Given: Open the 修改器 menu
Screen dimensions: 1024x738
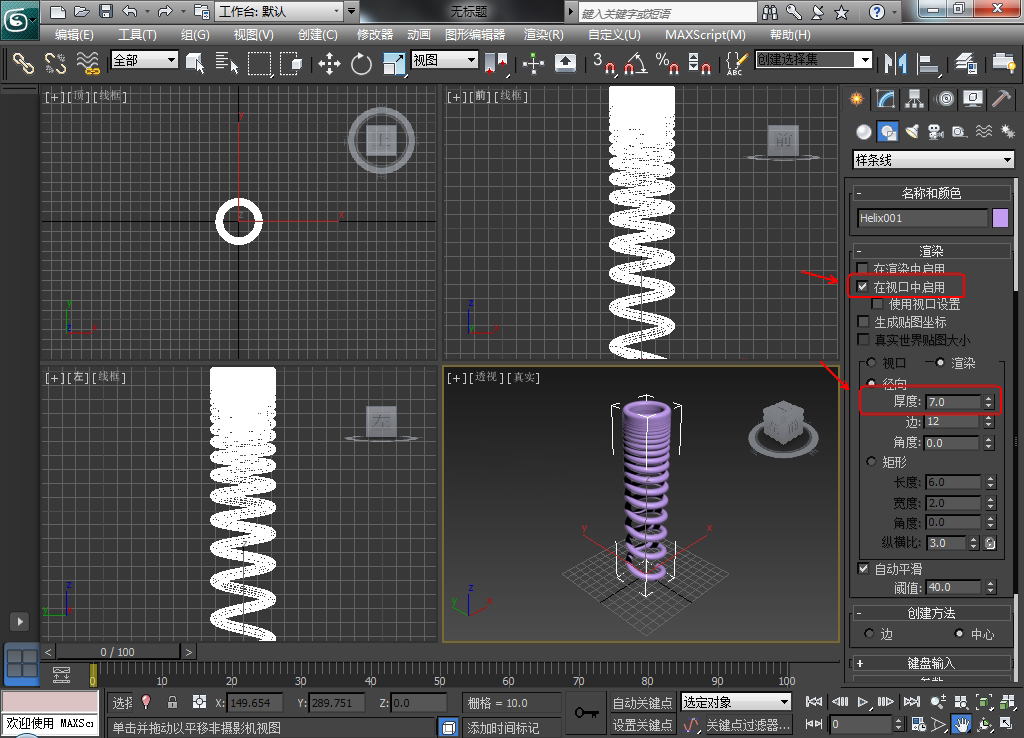Looking at the screenshot, I should click(375, 34).
